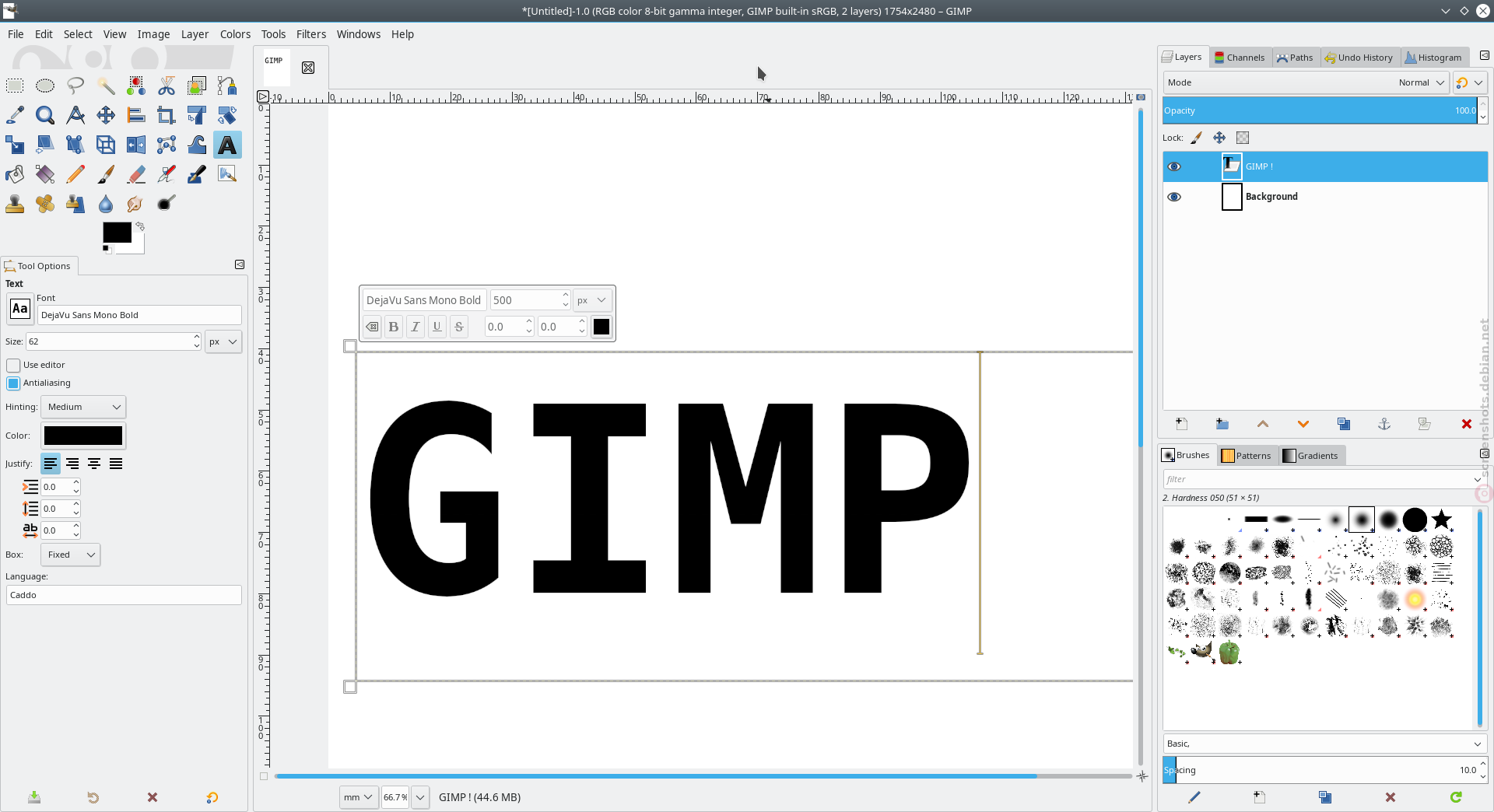Select the Ellipse Select tool
Image resolution: width=1494 pixels, height=812 pixels.
click(45, 86)
